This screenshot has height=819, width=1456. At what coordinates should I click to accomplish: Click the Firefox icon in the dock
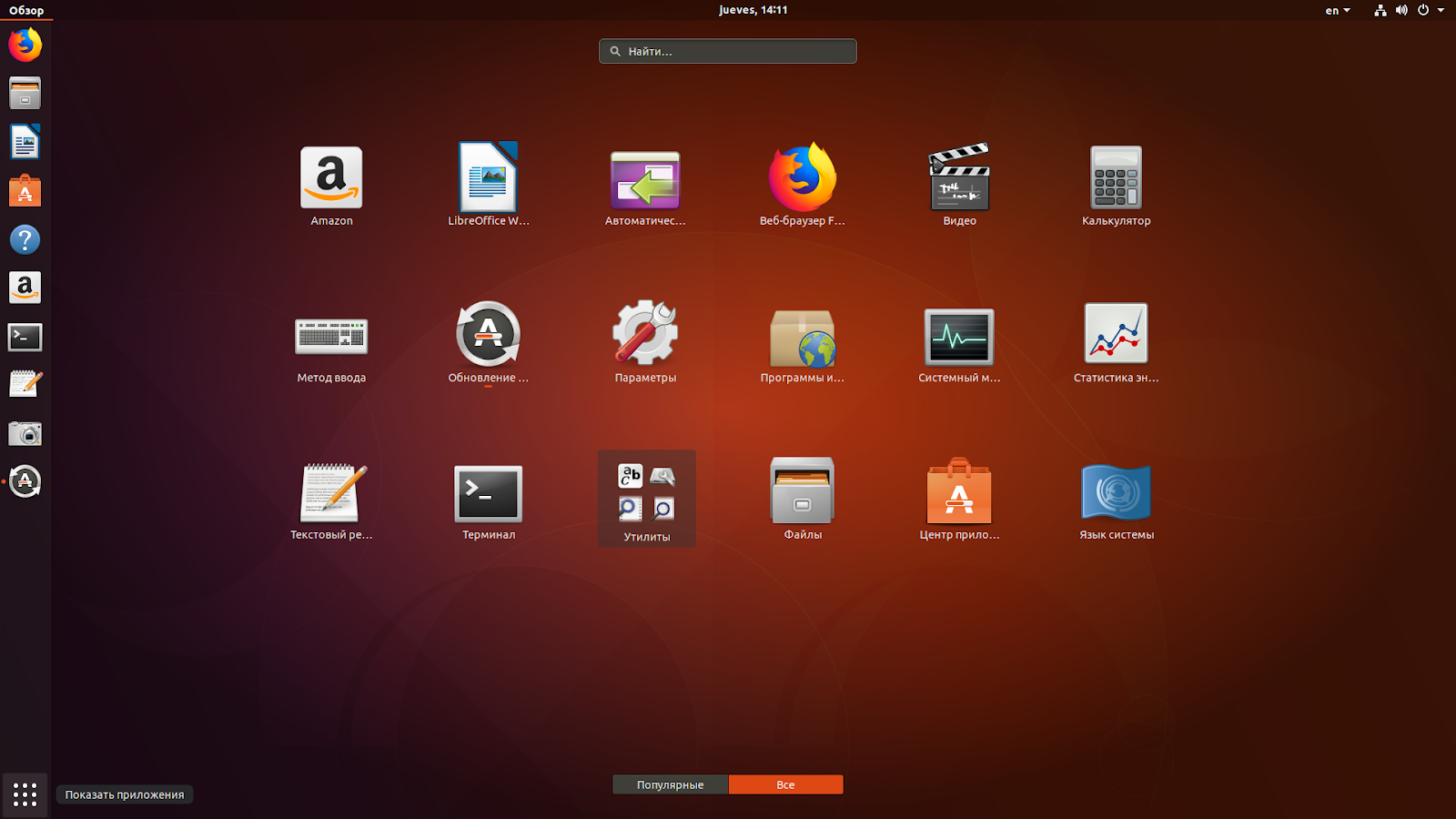click(25, 45)
